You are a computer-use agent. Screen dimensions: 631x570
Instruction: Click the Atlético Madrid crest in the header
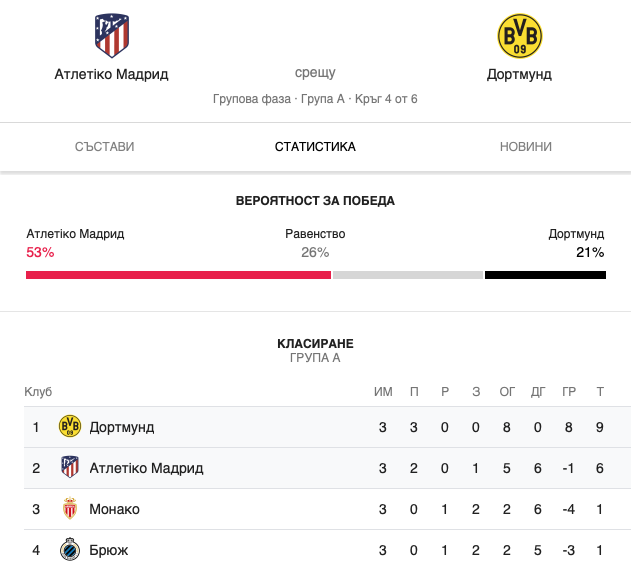[x=111, y=36]
